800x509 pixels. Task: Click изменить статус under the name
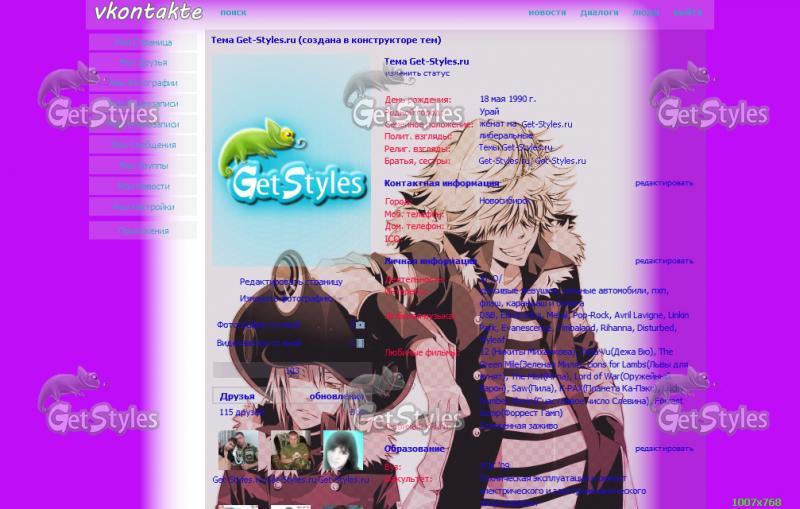click(417, 73)
